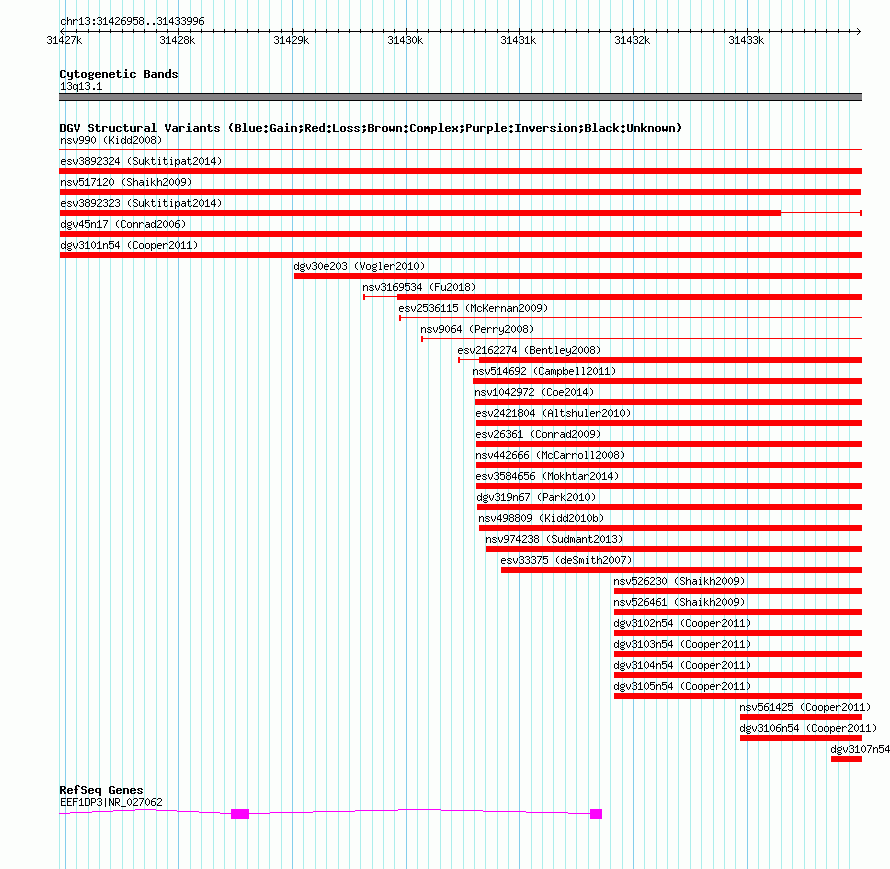Click the red bar of dgv30e203 variant
This screenshot has width=890, height=869.
(578, 276)
